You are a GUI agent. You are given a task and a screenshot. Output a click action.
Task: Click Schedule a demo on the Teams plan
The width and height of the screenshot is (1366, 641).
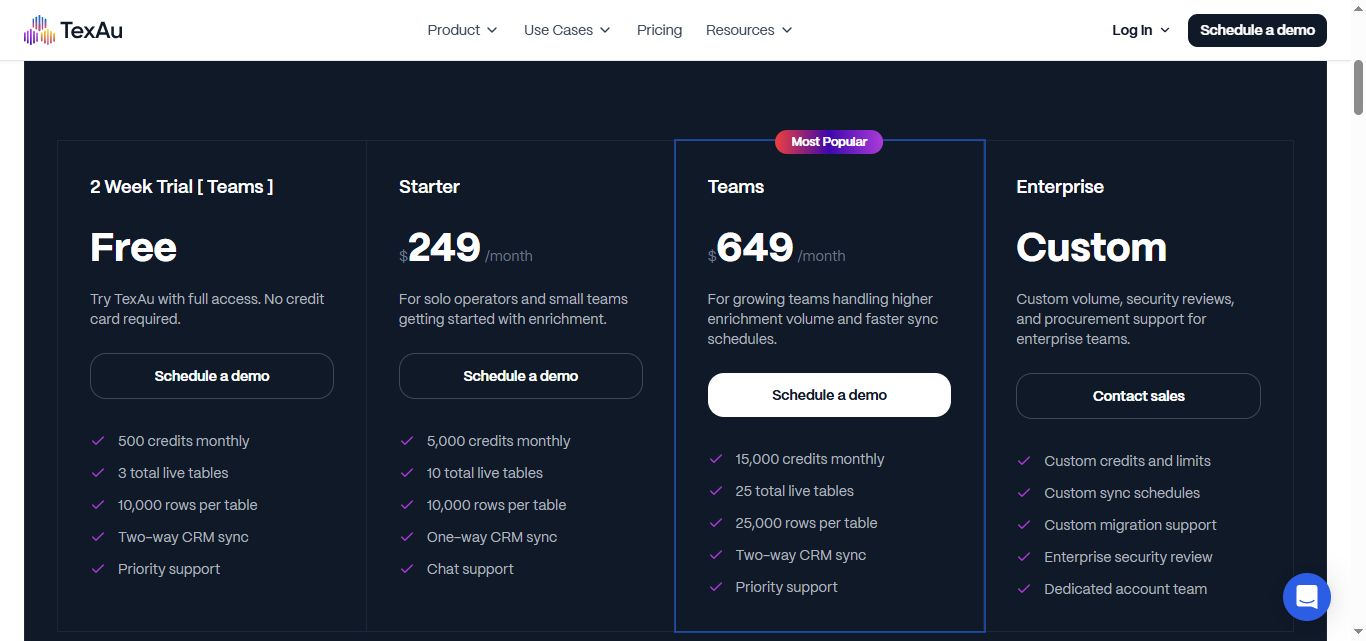[x=829, y=394]
